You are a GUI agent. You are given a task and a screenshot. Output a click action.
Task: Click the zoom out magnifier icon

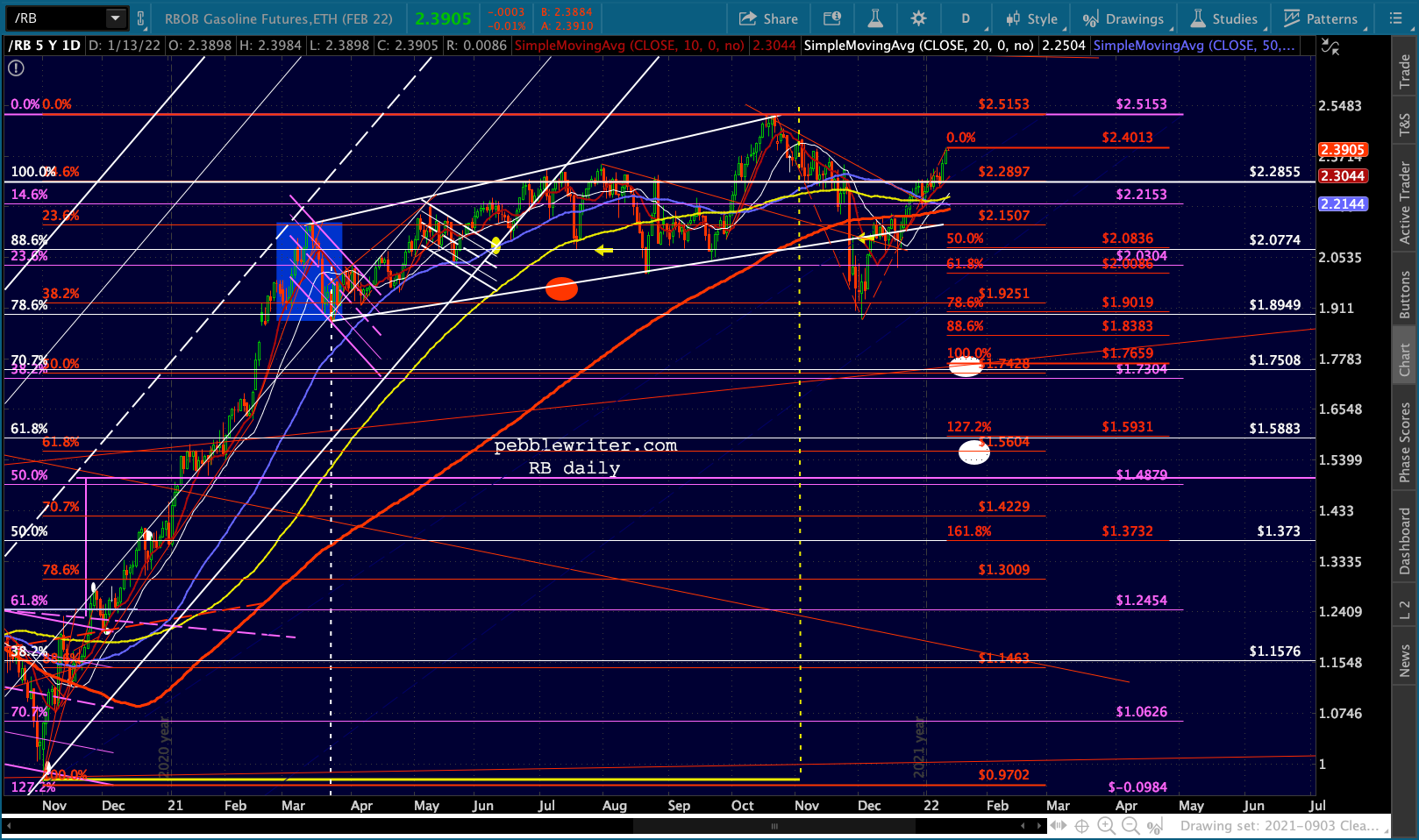[1130, 826]
